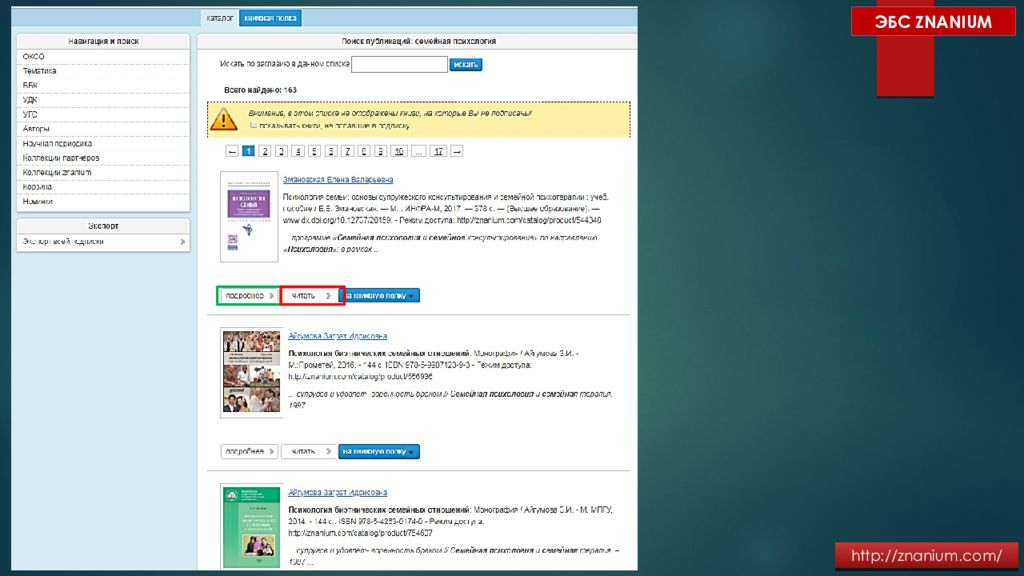Go to page 10 of results
1024x576 pixels.
[399, 152]
